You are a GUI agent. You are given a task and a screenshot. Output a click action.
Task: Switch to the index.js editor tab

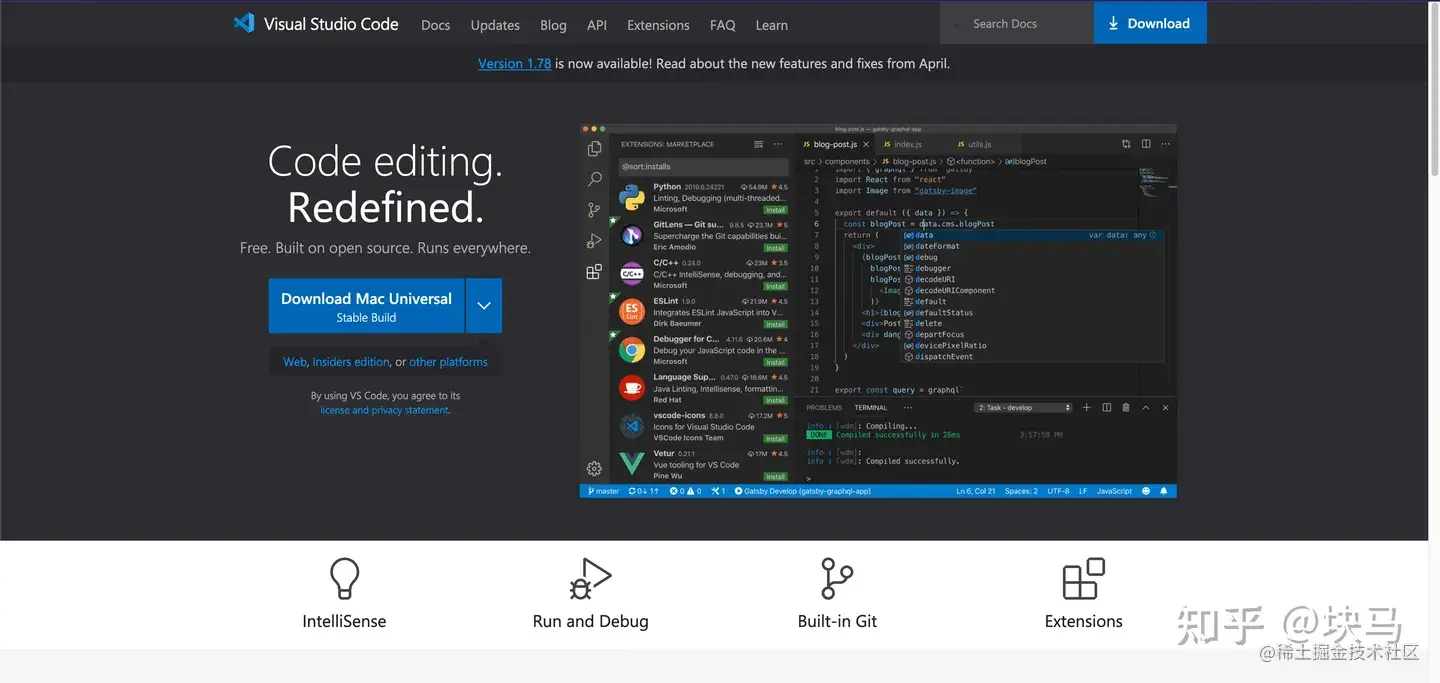907,144
